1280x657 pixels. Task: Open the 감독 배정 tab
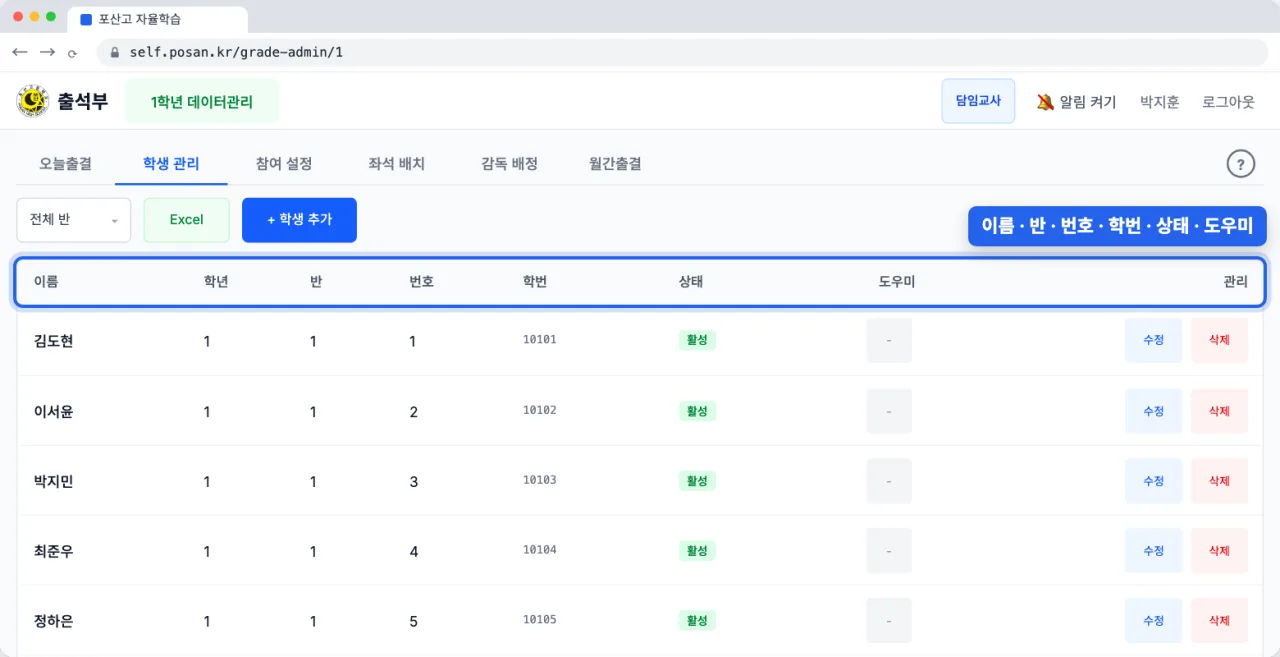coord(510,163)
